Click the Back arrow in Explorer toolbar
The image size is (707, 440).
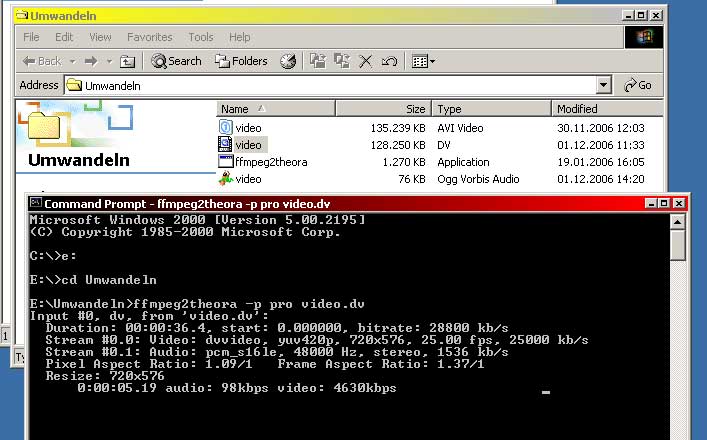(x=41, y=61)
